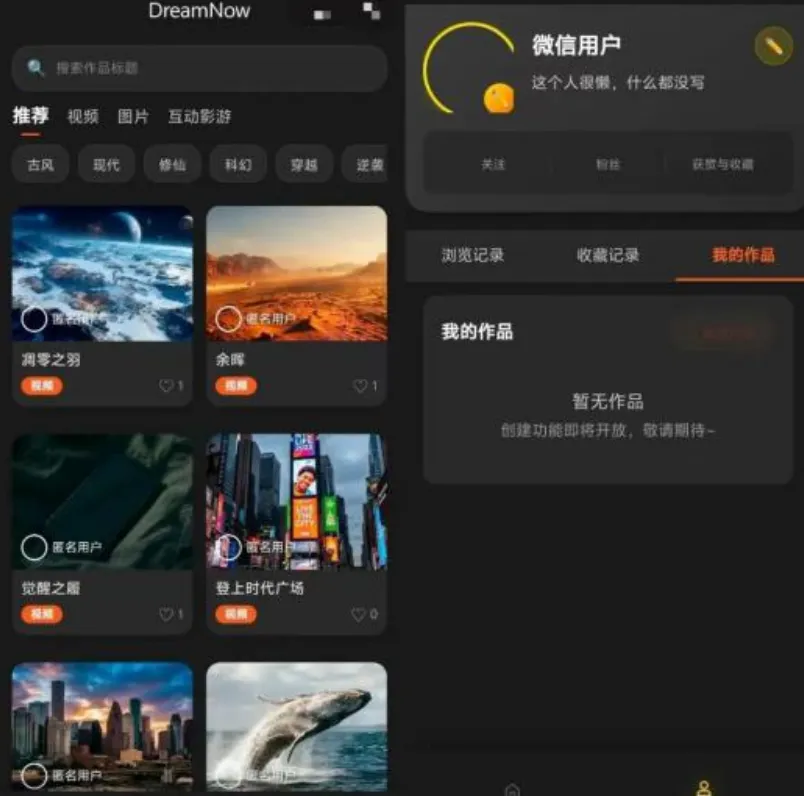The height and width of the screenshot is (796, 804).
Task: Open the city skyline thumbnail
Action: [103, 728]
